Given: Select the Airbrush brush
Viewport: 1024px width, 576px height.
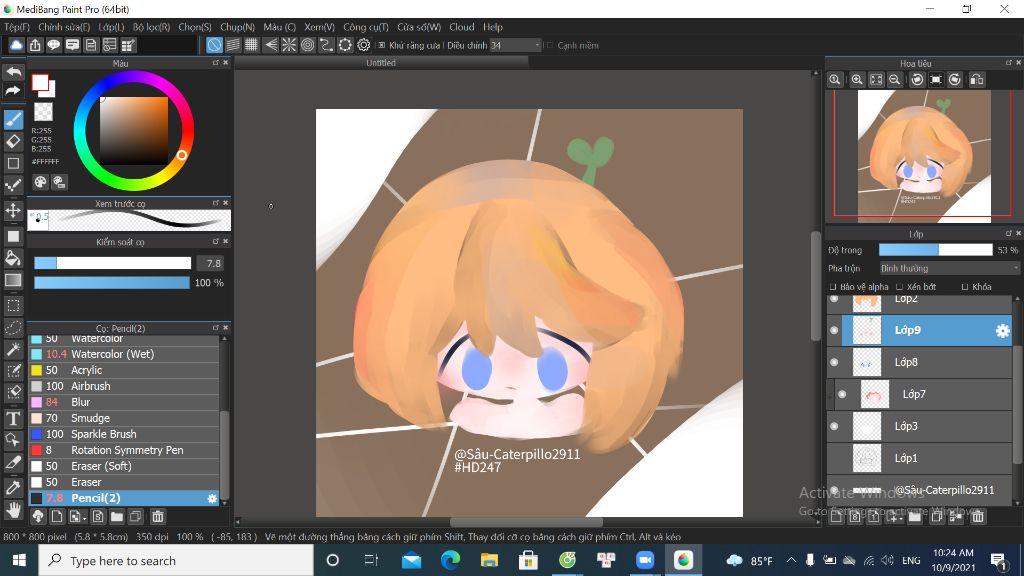Looking at the screenshot, I should click(124, 386).
